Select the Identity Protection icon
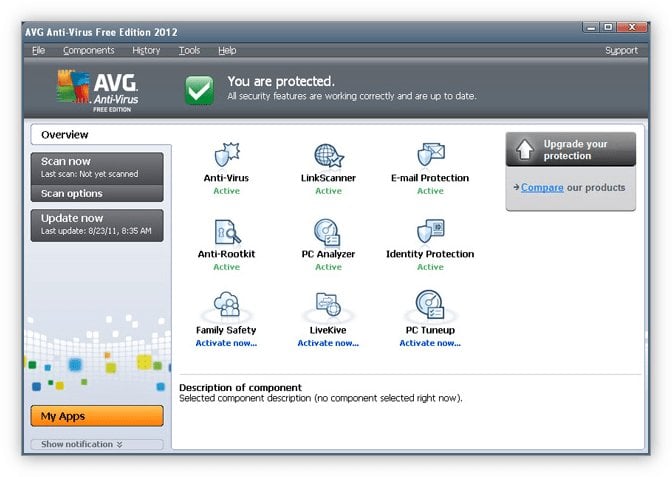This screenshot has height=477, width=672. tap(430, 232)
